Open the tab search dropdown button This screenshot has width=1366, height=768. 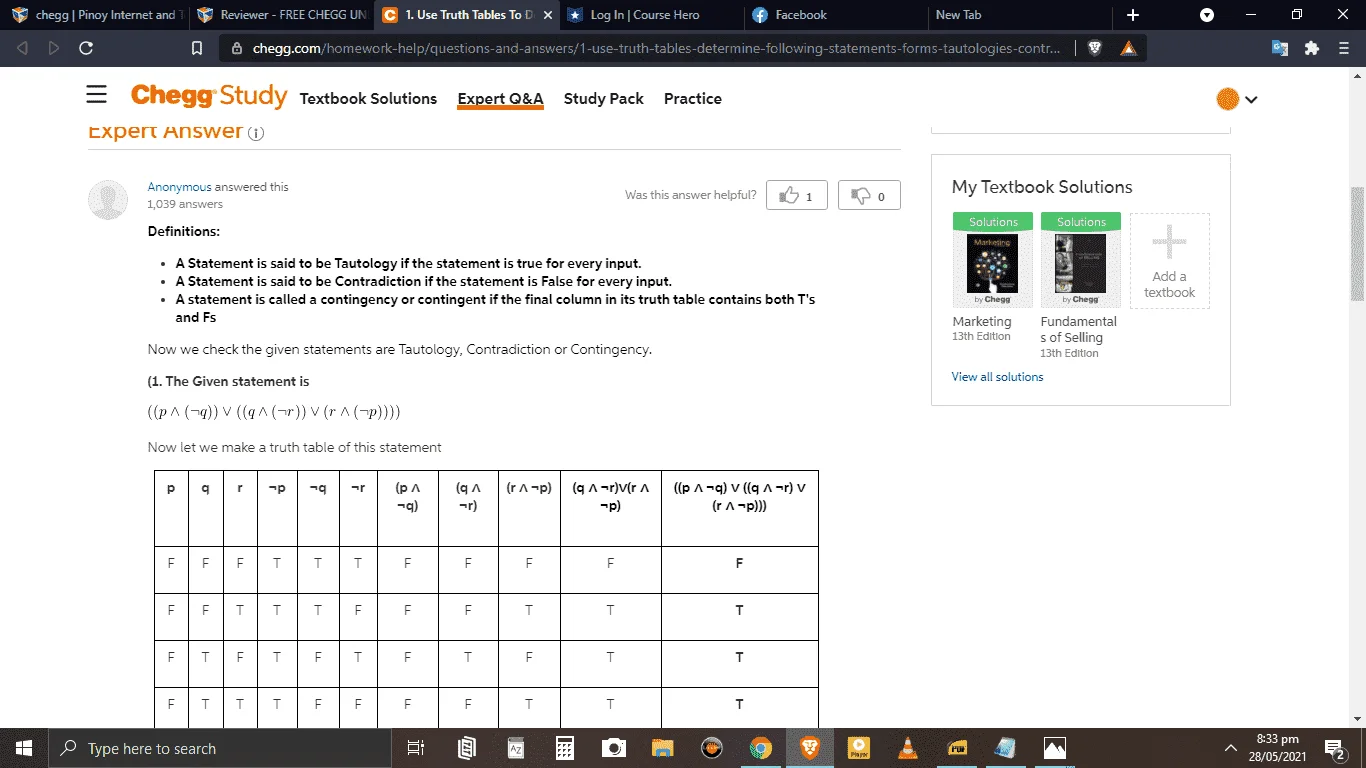[x=1207, y=15]
